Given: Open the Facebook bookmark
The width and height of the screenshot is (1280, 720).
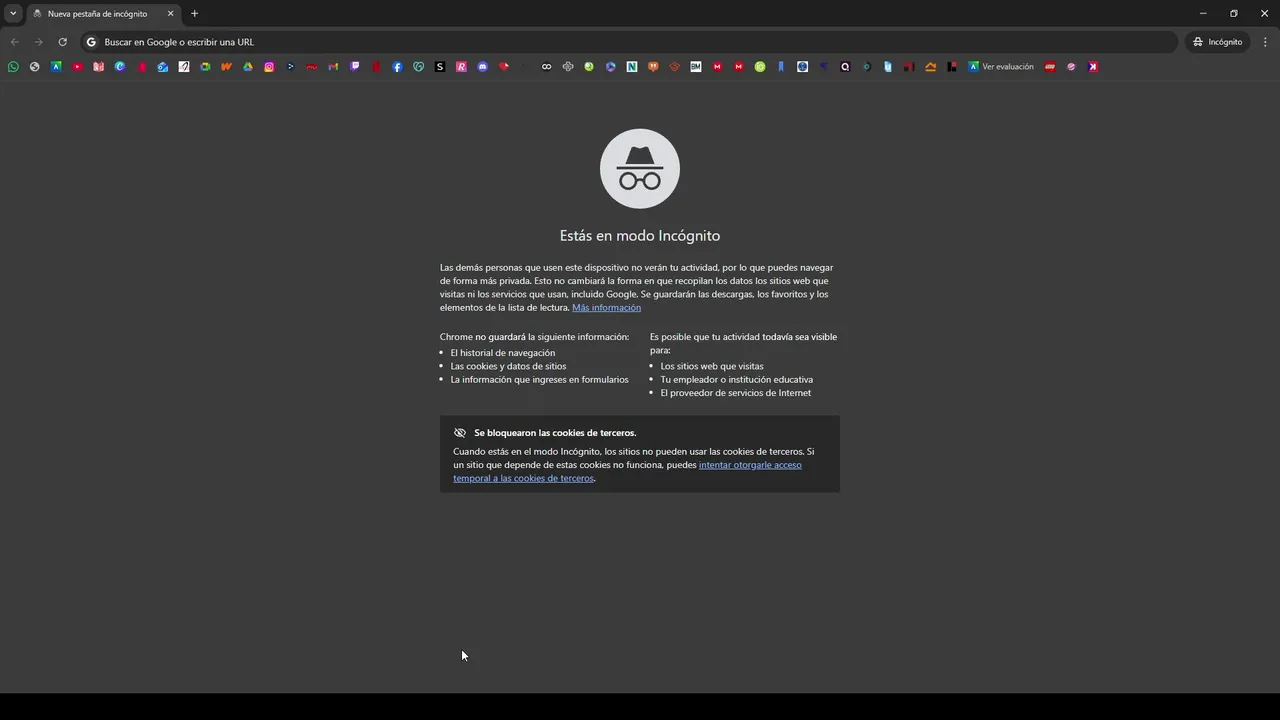Looking at the screenshot, I should pos(397,67).
